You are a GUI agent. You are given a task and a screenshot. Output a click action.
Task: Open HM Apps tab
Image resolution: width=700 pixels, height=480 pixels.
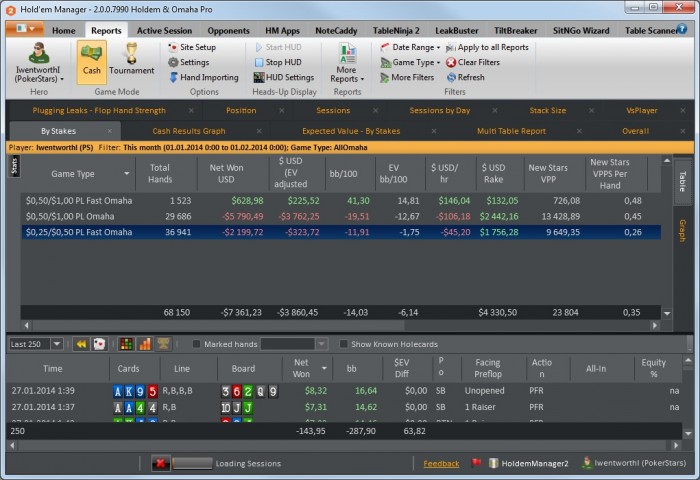282,31
